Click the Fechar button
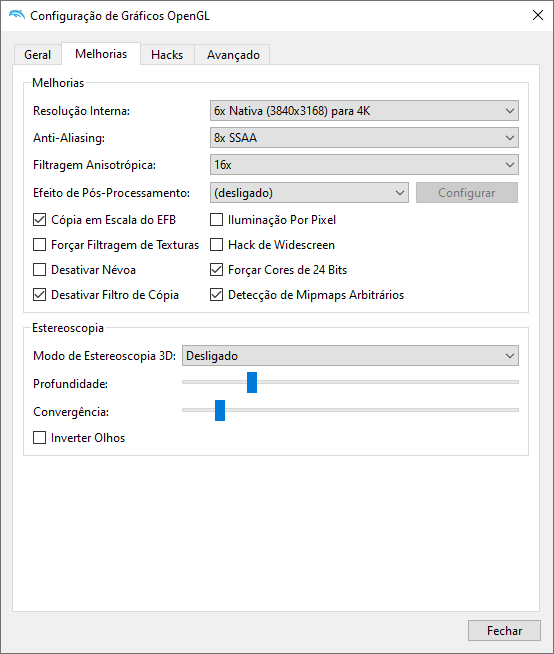554x654 pixels. (504, 631)
